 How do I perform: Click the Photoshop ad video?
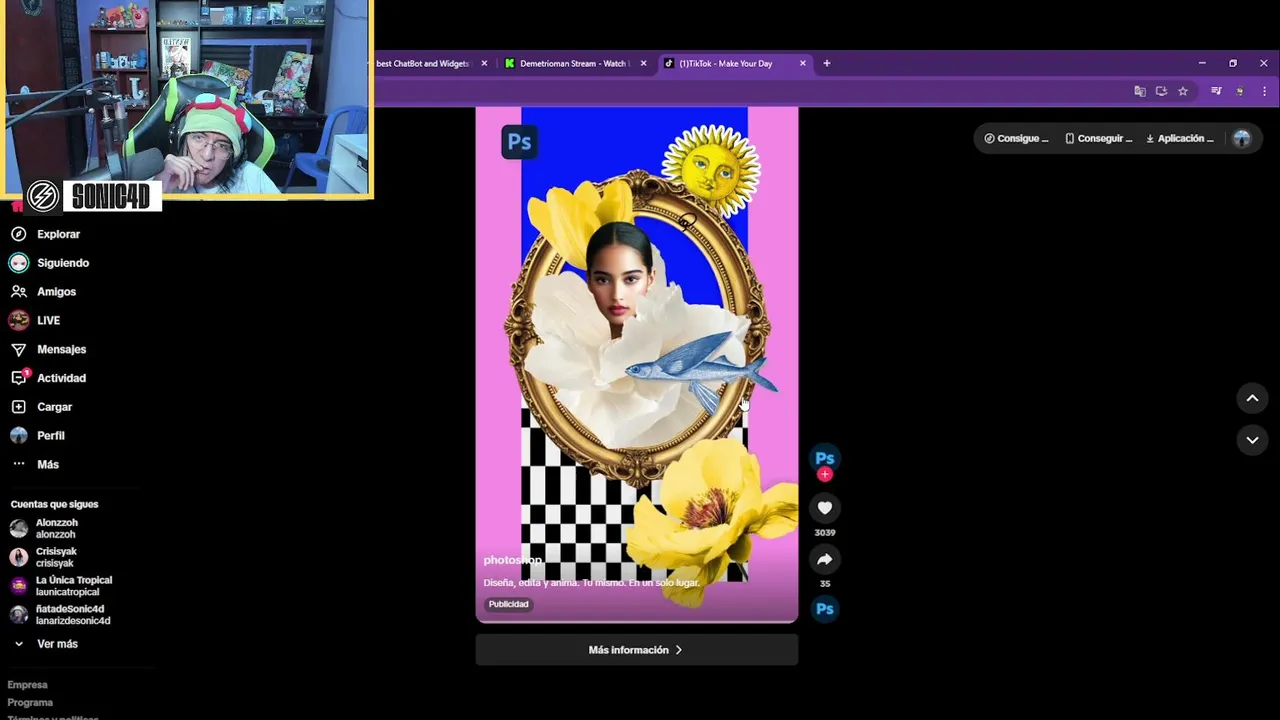click(637, 365)
